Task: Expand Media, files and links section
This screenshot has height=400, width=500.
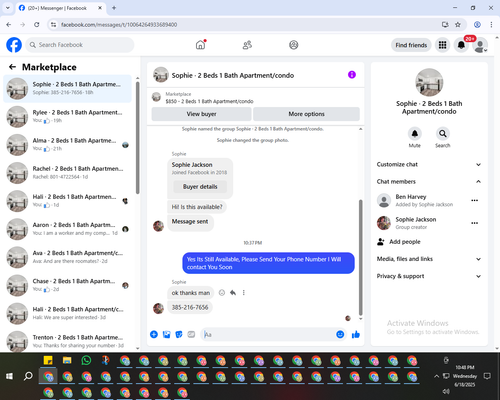Action: click(429, 259)
